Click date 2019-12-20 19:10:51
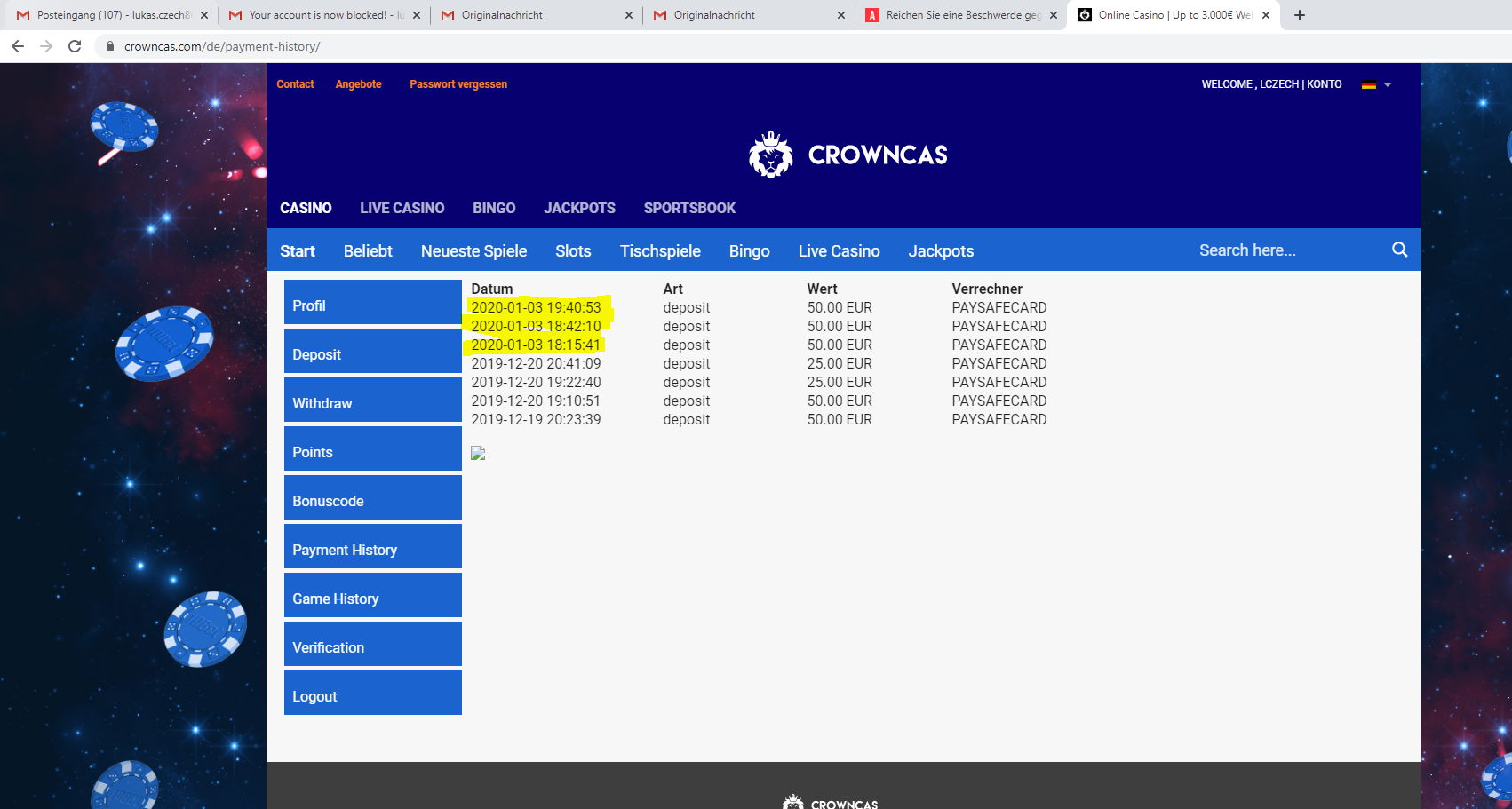Viewport: 1512px width, 809px height. pyautogui.click(x=536, y=401)
